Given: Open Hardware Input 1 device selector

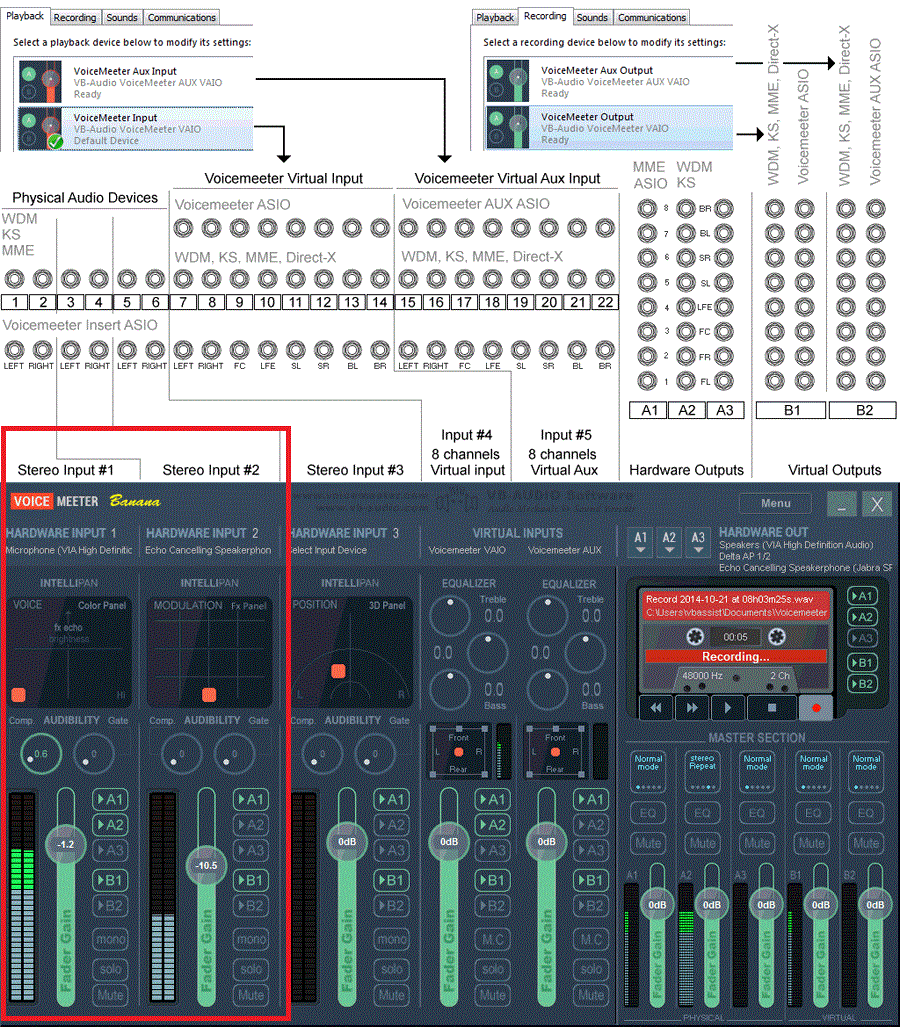Looking at the screenshot, I should coord(69,550).
